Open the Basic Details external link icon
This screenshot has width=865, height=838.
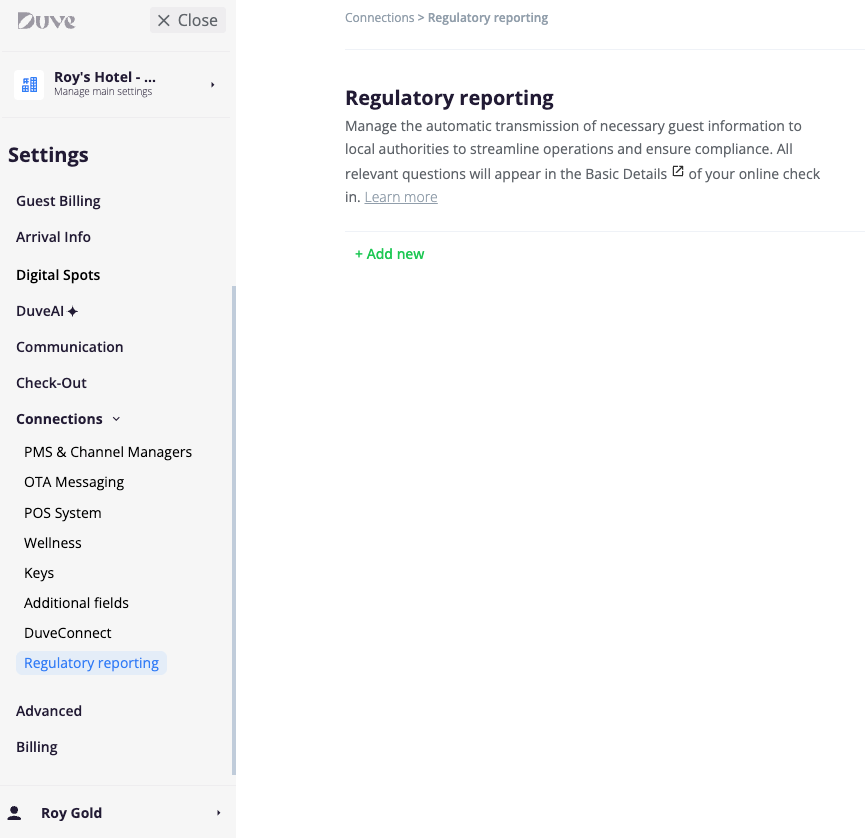click(x=678, y=172)
